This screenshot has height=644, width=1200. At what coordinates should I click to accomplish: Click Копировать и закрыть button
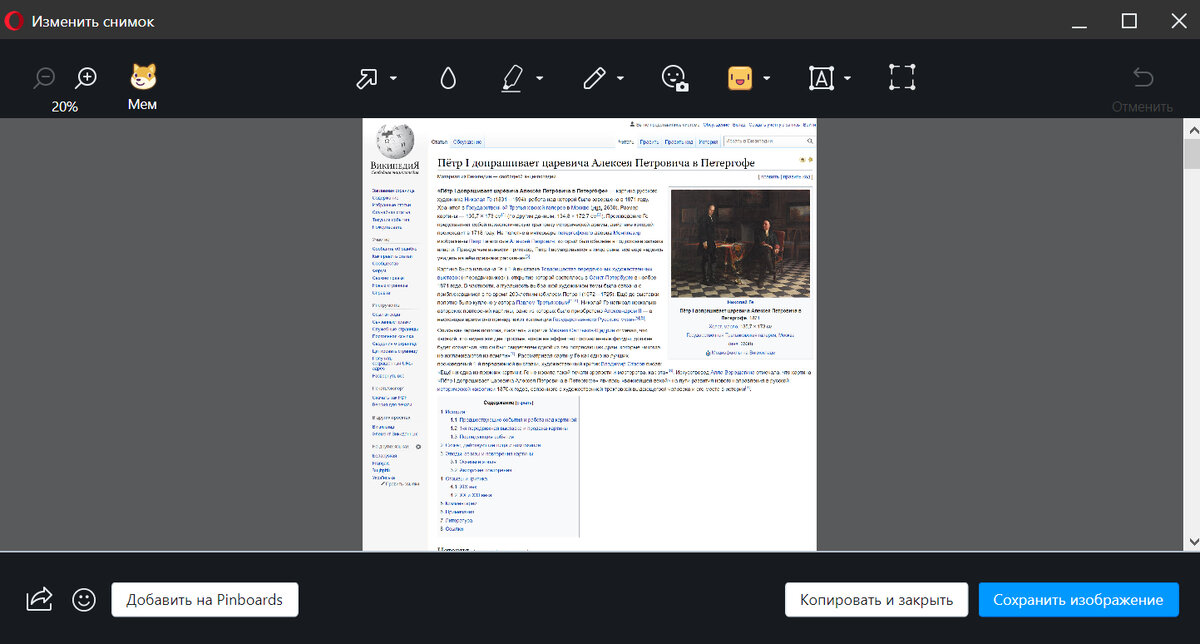pyautogui.click(x=876, y=600)
